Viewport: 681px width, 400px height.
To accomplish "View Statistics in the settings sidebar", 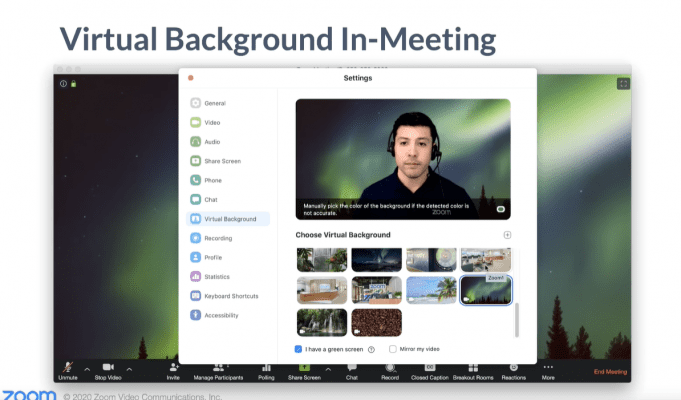I will [210, 277].
